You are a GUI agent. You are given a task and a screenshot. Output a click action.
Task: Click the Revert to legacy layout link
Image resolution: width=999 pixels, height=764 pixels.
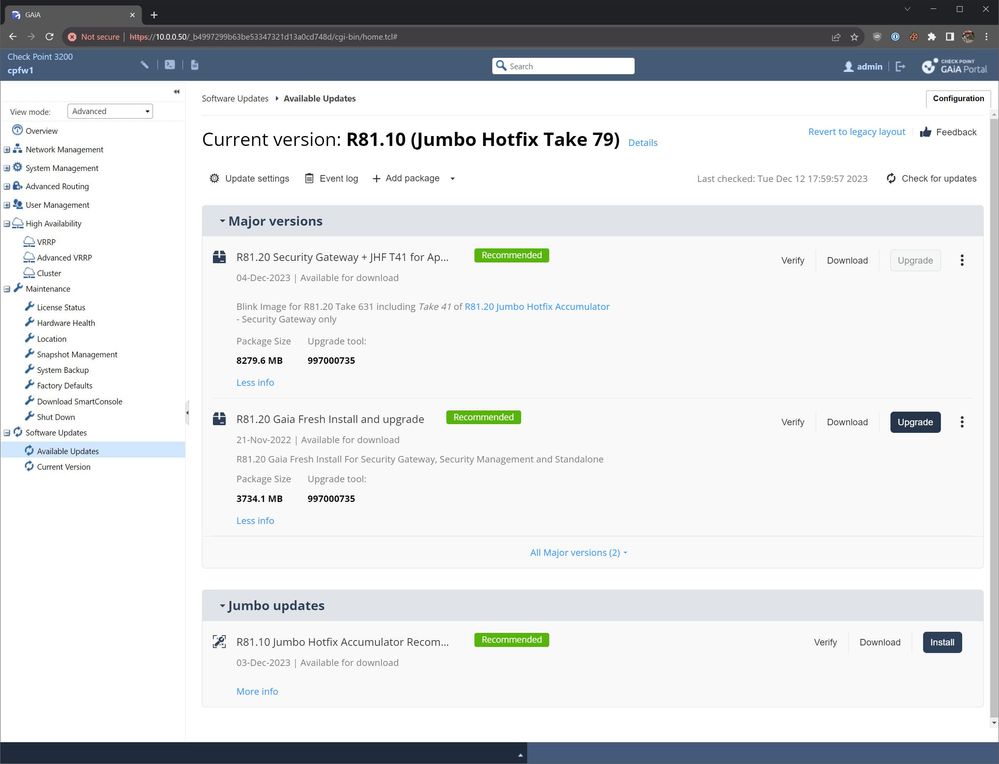click(856, 132)
